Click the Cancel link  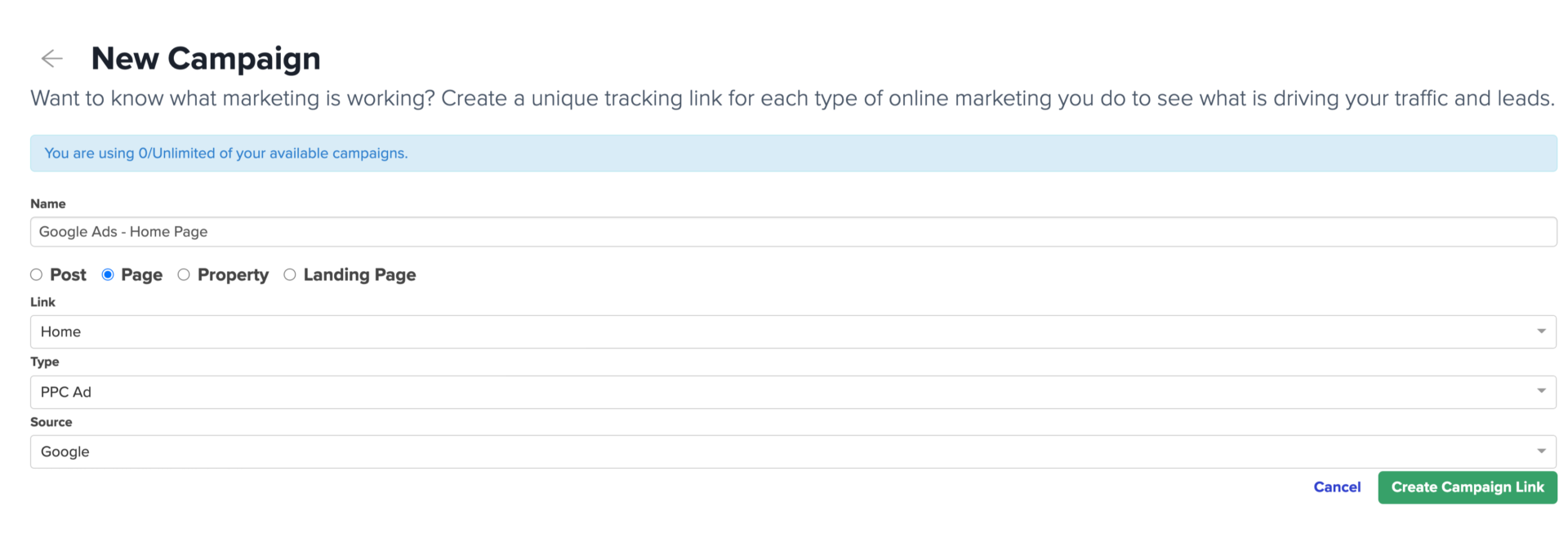tap(1337, 487)
